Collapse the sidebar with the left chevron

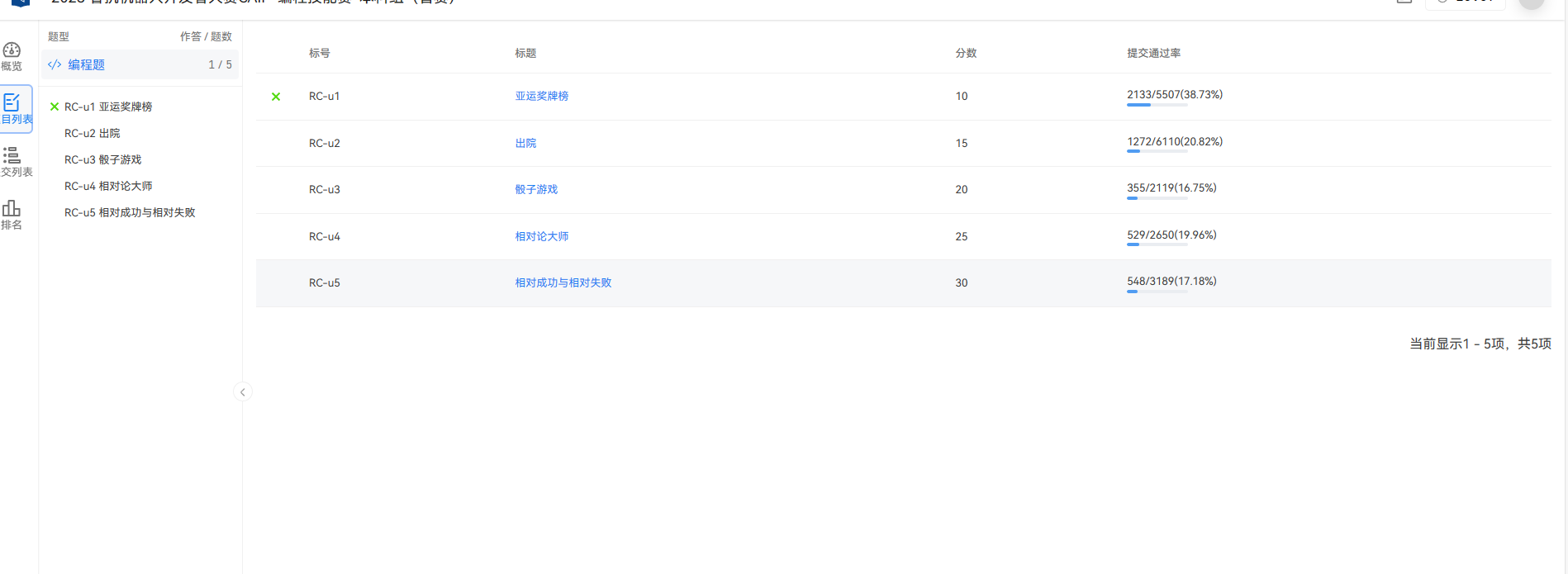(242, 392)
